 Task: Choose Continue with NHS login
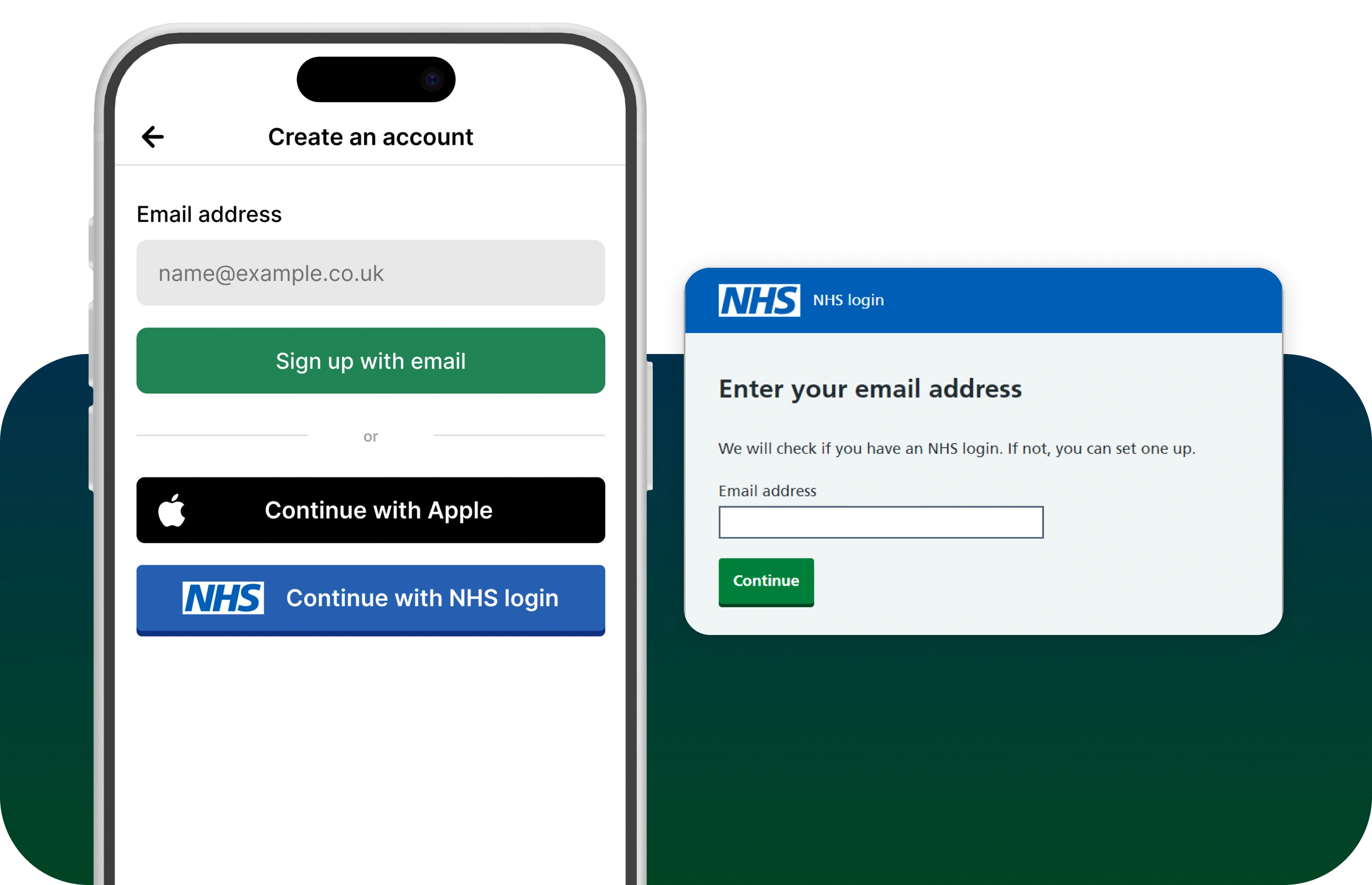(371, 600)
